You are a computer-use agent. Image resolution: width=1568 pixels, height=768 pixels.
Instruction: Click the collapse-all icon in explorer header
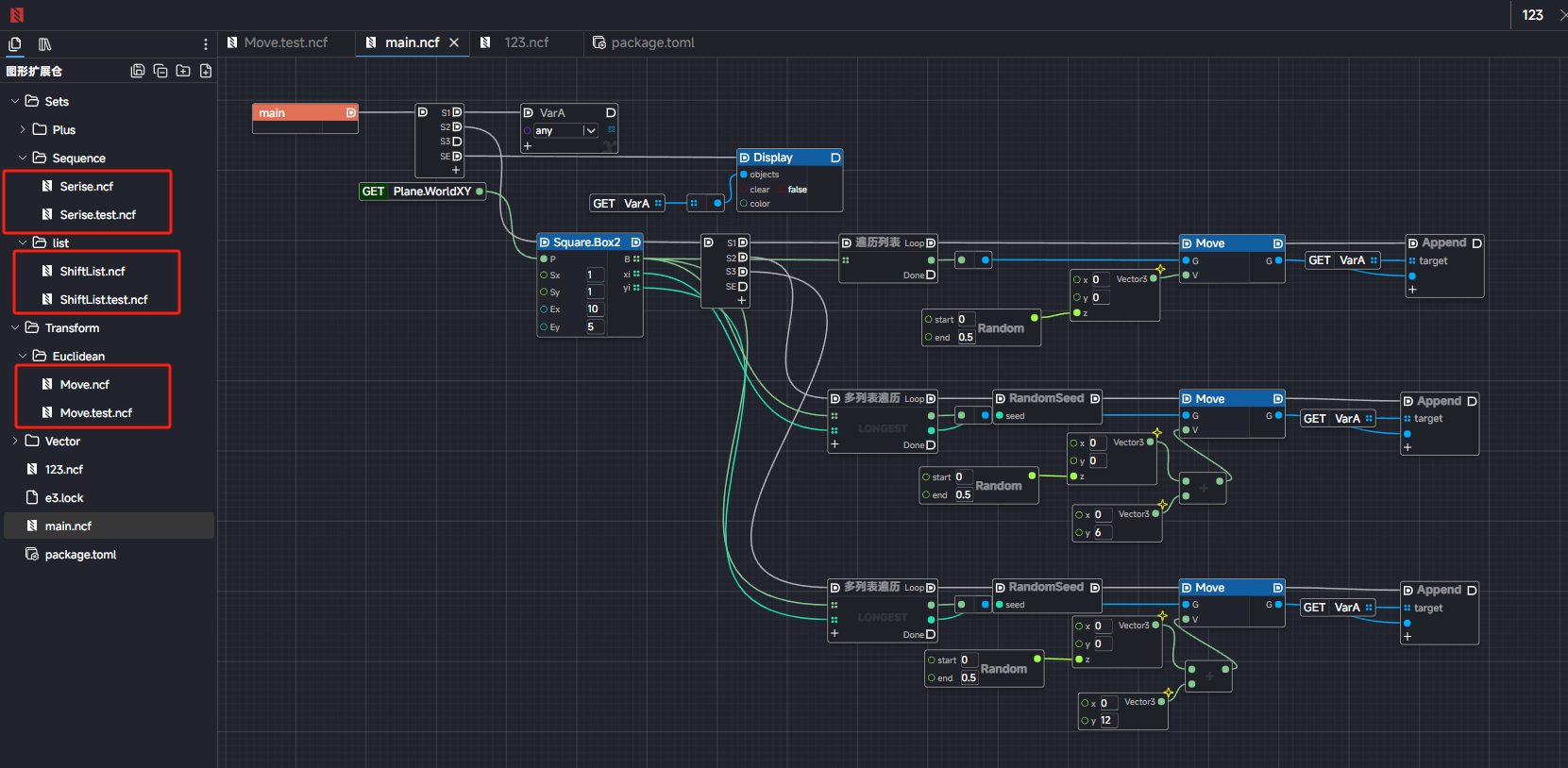[160, 71]
